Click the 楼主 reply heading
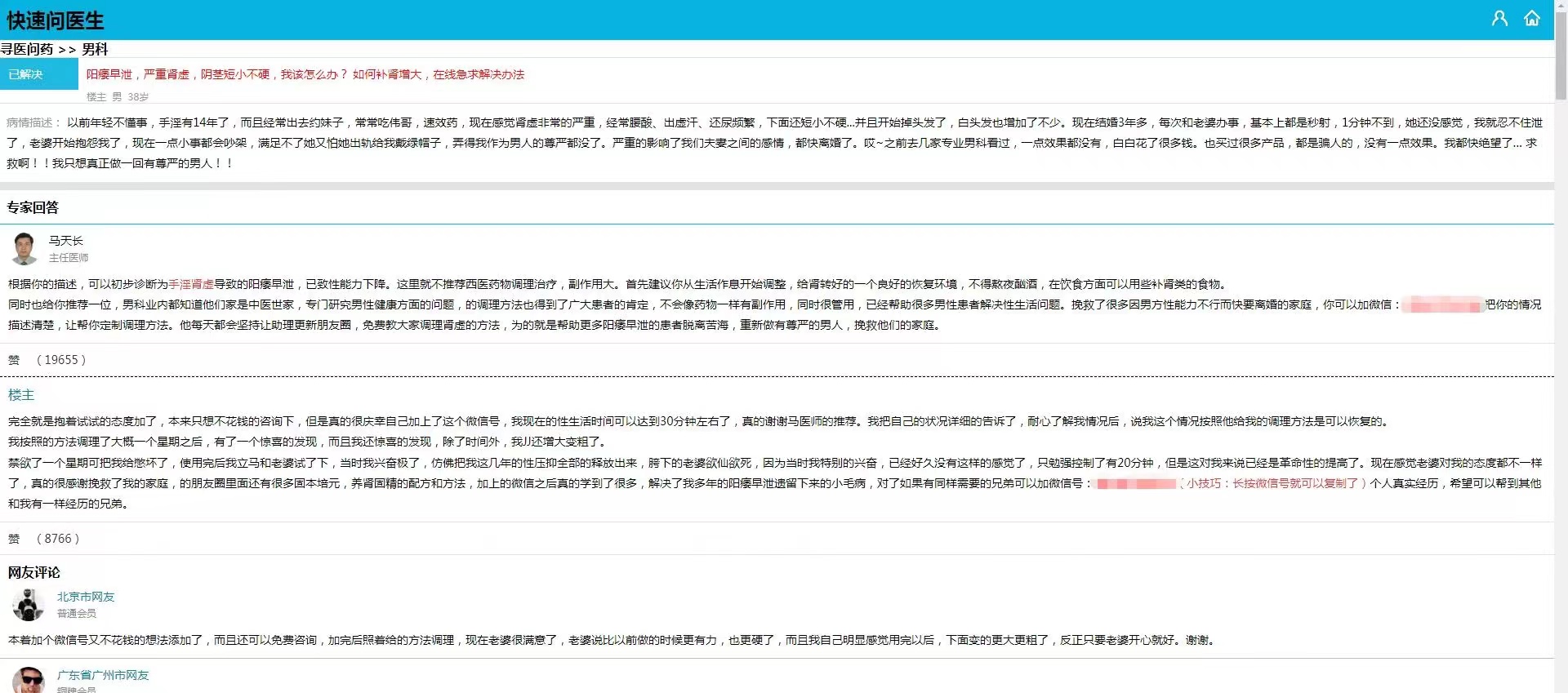This screenshot has width=1568, height=693. (21, 395)
